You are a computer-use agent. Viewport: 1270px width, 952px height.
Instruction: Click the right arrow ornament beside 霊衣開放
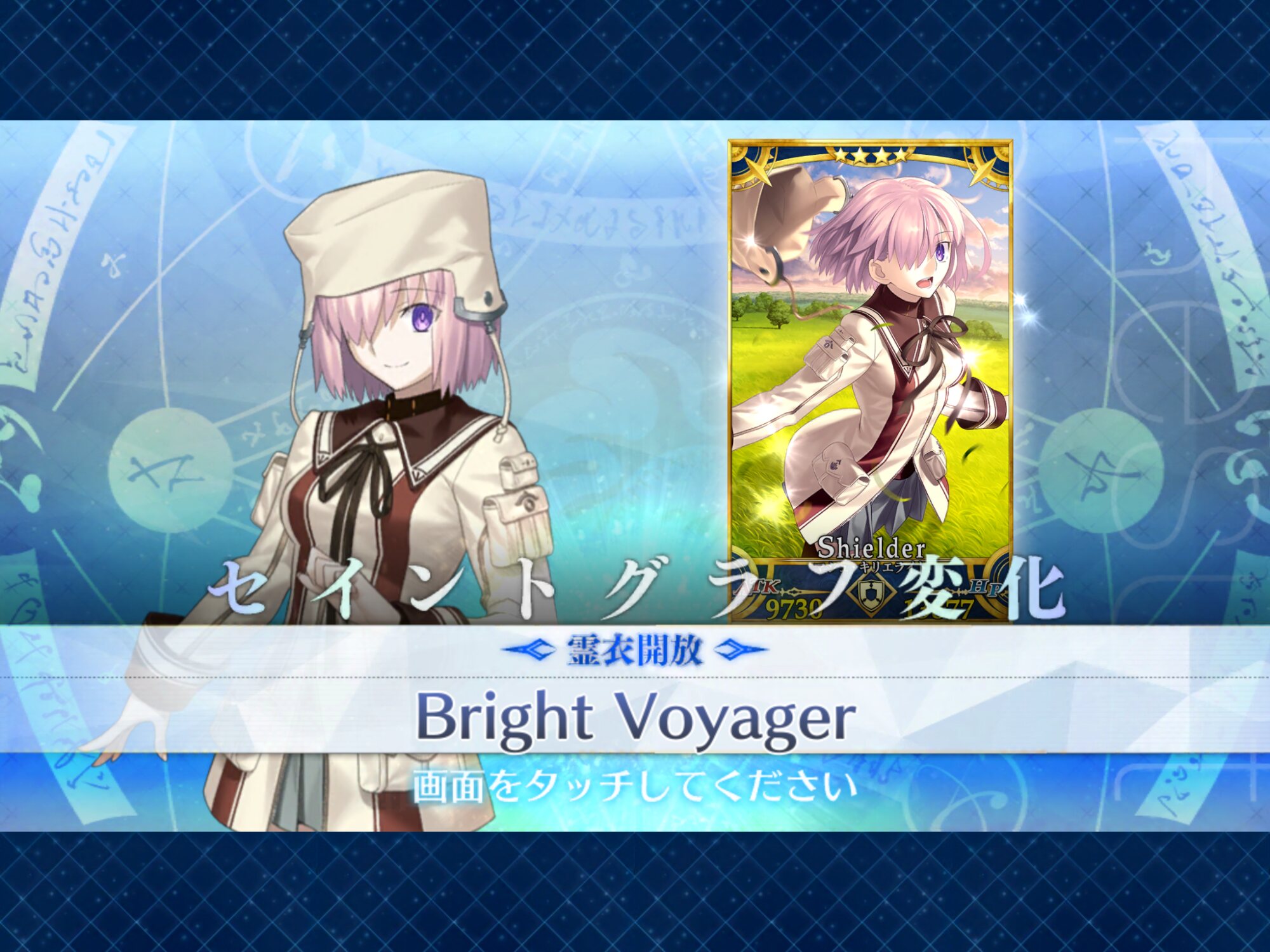740,649
